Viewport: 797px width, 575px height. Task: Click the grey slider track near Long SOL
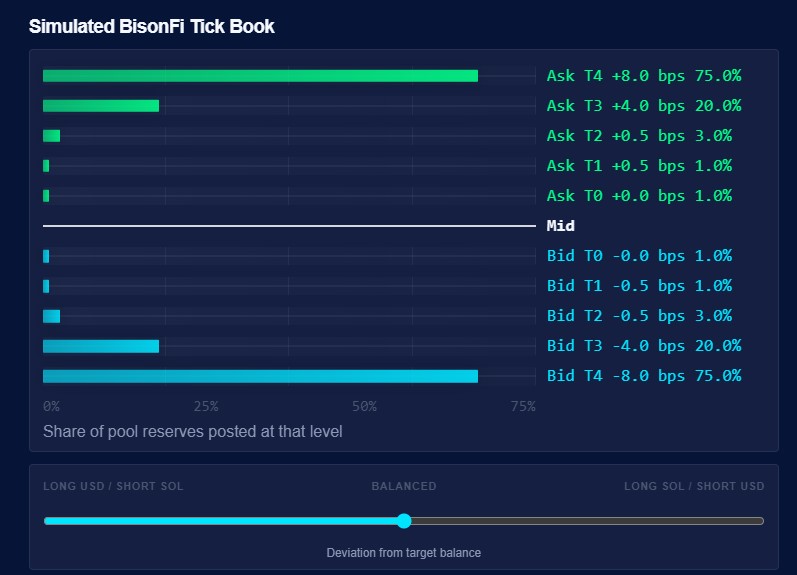click(x=587, y=521)
